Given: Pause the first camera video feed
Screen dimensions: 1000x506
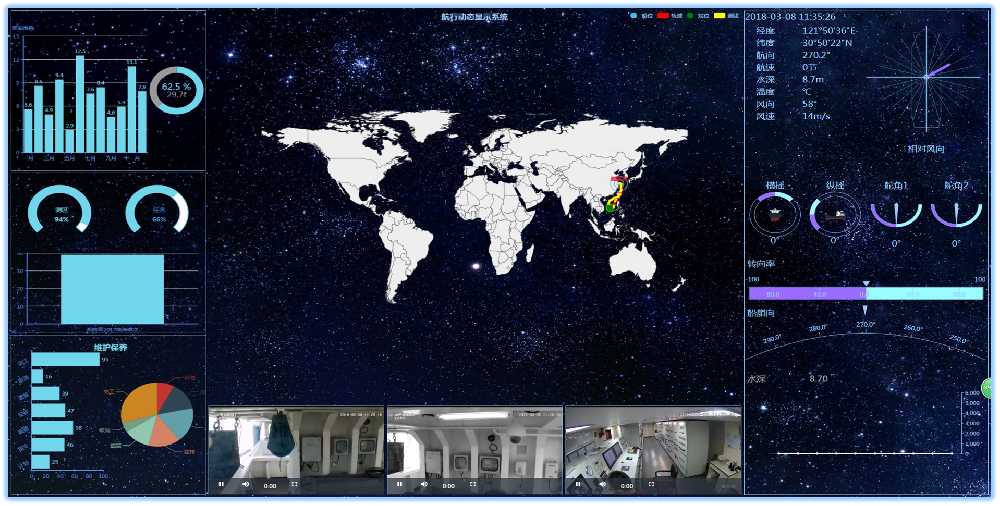Looking at the screenshot, I should click(x=221, y=484).
